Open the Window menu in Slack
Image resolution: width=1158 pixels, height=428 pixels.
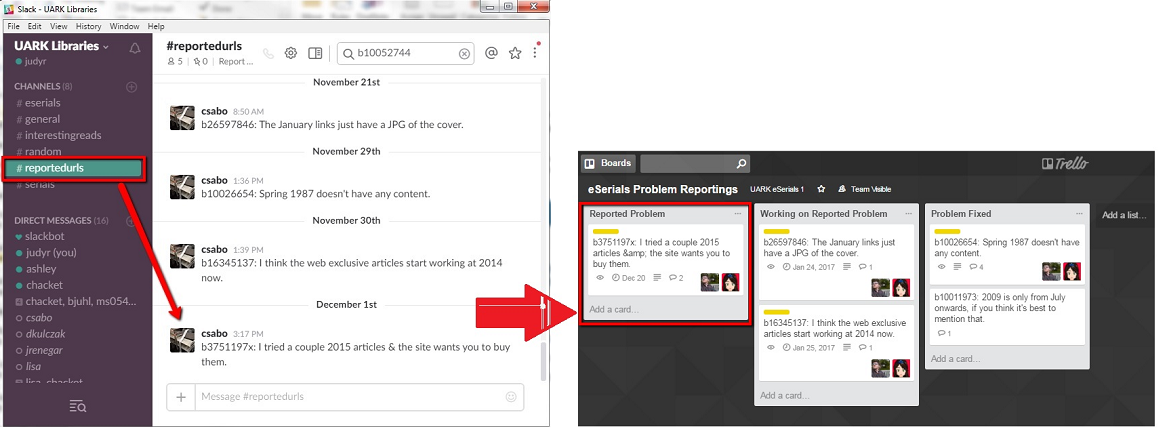[x=124, y=26]
